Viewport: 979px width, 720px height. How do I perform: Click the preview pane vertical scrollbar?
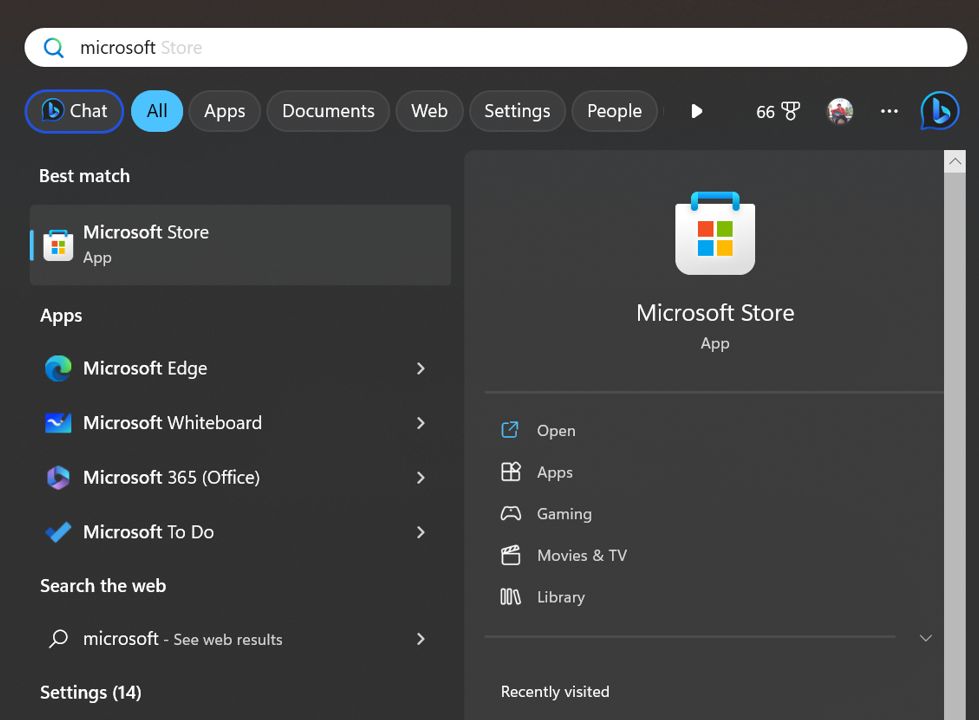tap(955, 446)
